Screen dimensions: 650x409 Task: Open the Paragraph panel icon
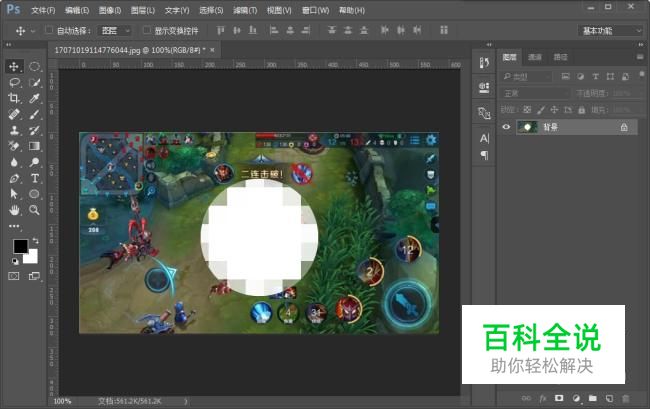(x=484, y=155)
